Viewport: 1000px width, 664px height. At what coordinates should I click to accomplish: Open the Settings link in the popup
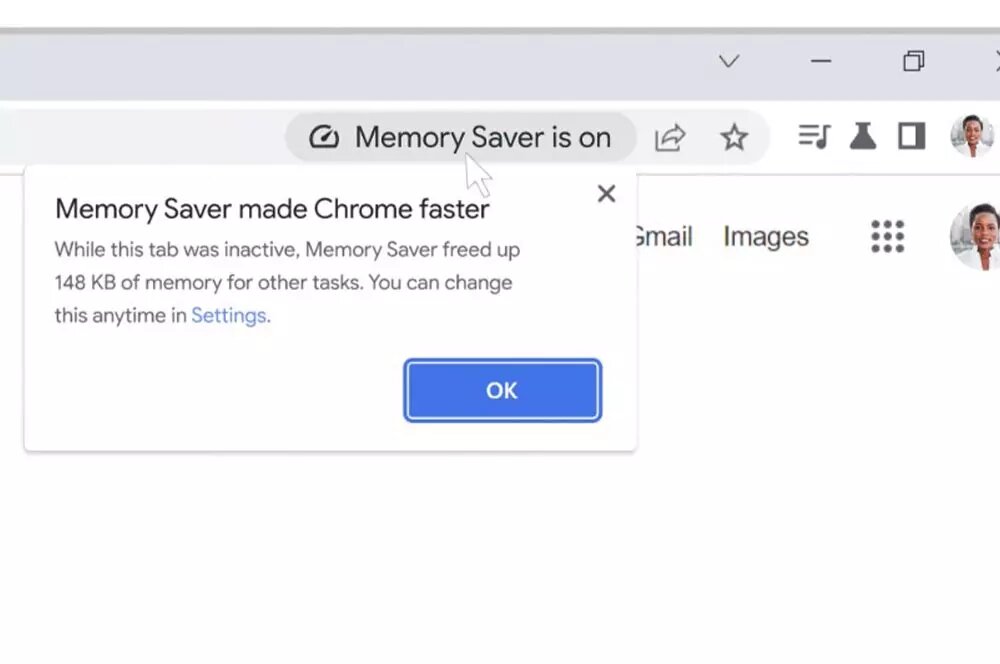click(x=229, y=316)
